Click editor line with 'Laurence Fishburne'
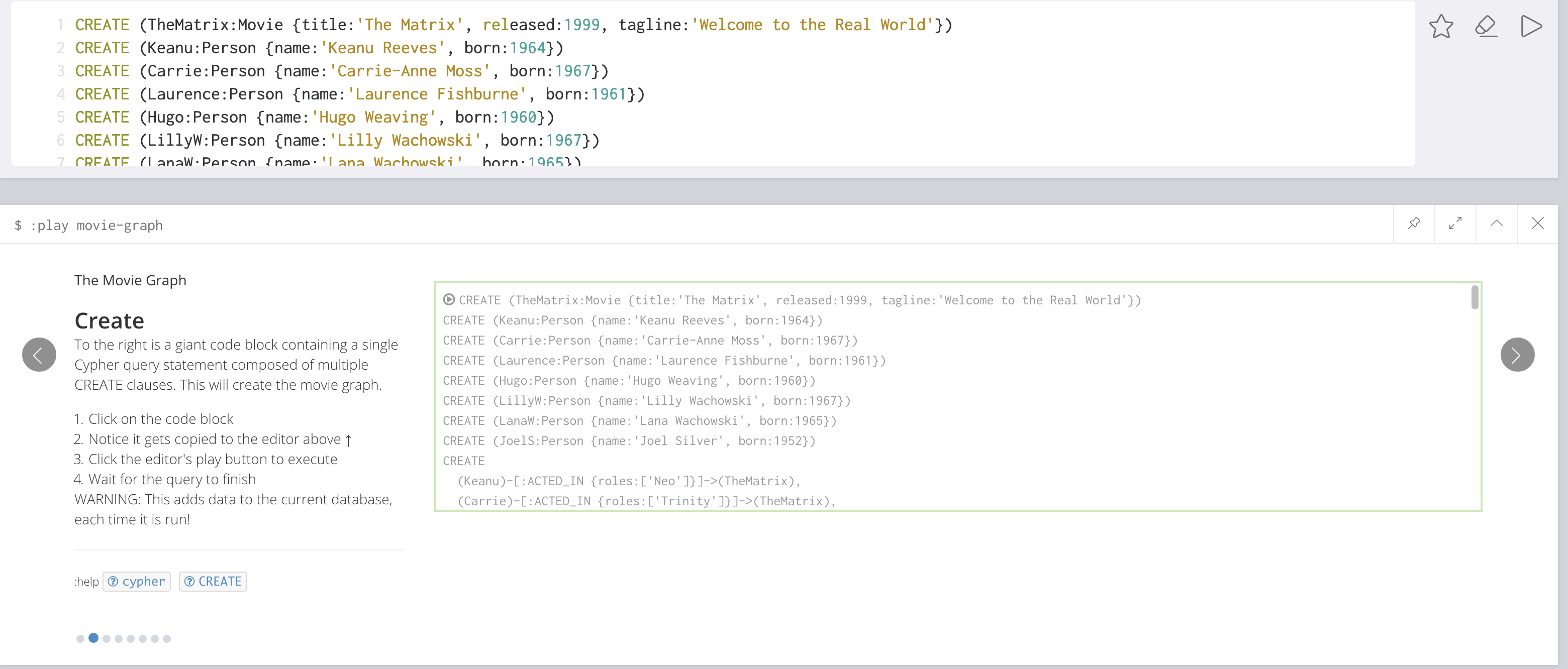 359,94
